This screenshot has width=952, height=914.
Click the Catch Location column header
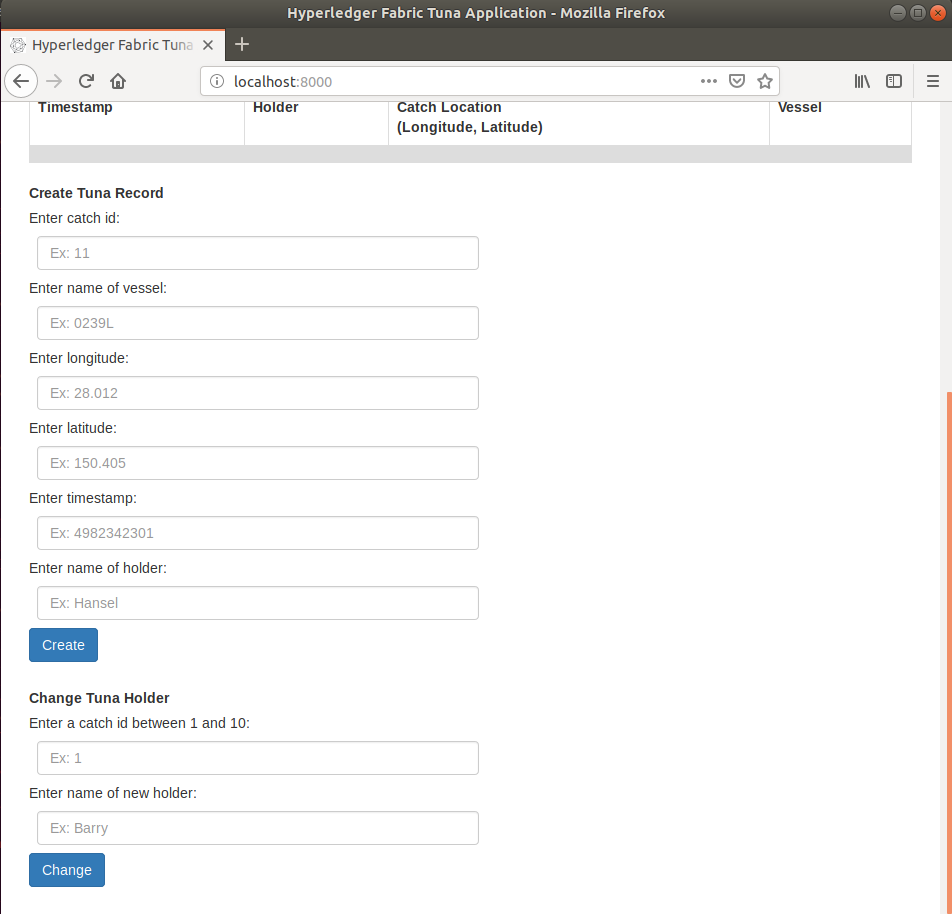(x=470, y=117)
